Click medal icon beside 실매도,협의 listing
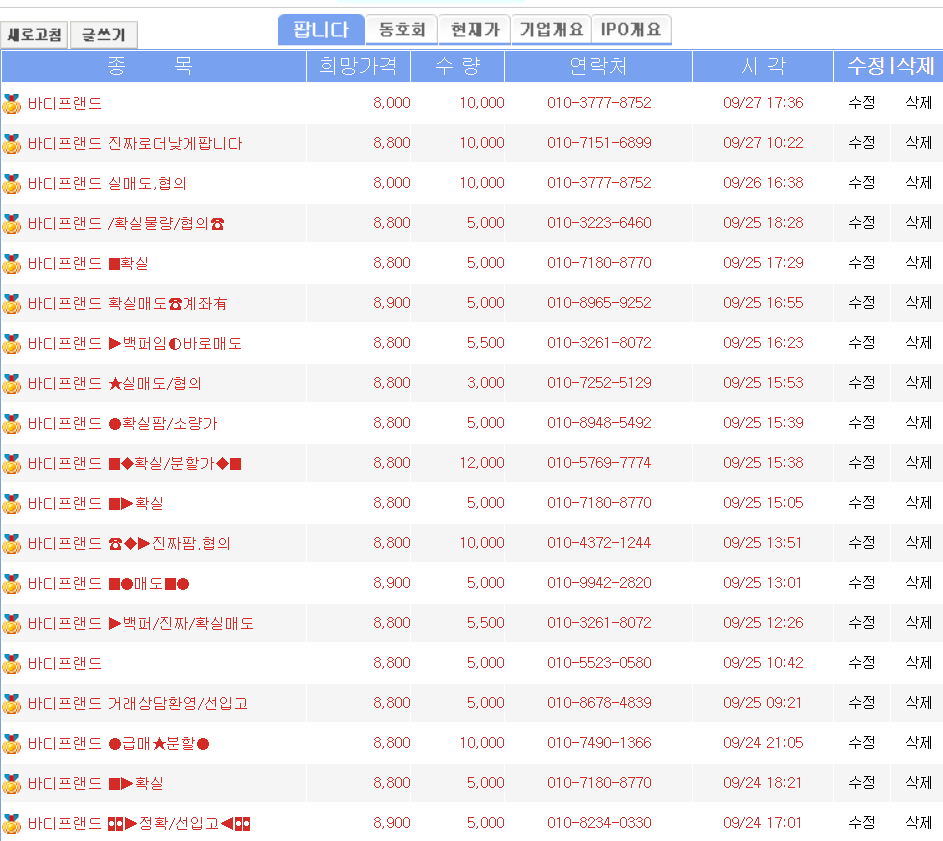Viewport: 943px width, 841px height. [x=11, y=183]
